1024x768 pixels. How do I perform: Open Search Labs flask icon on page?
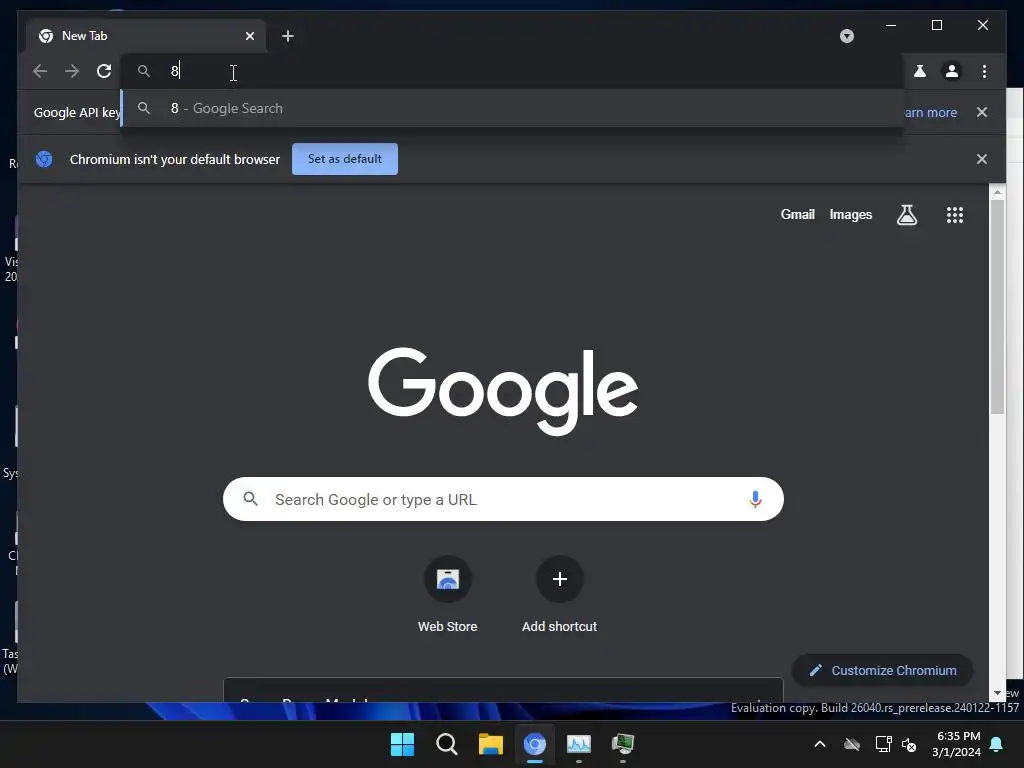(906, 215)
